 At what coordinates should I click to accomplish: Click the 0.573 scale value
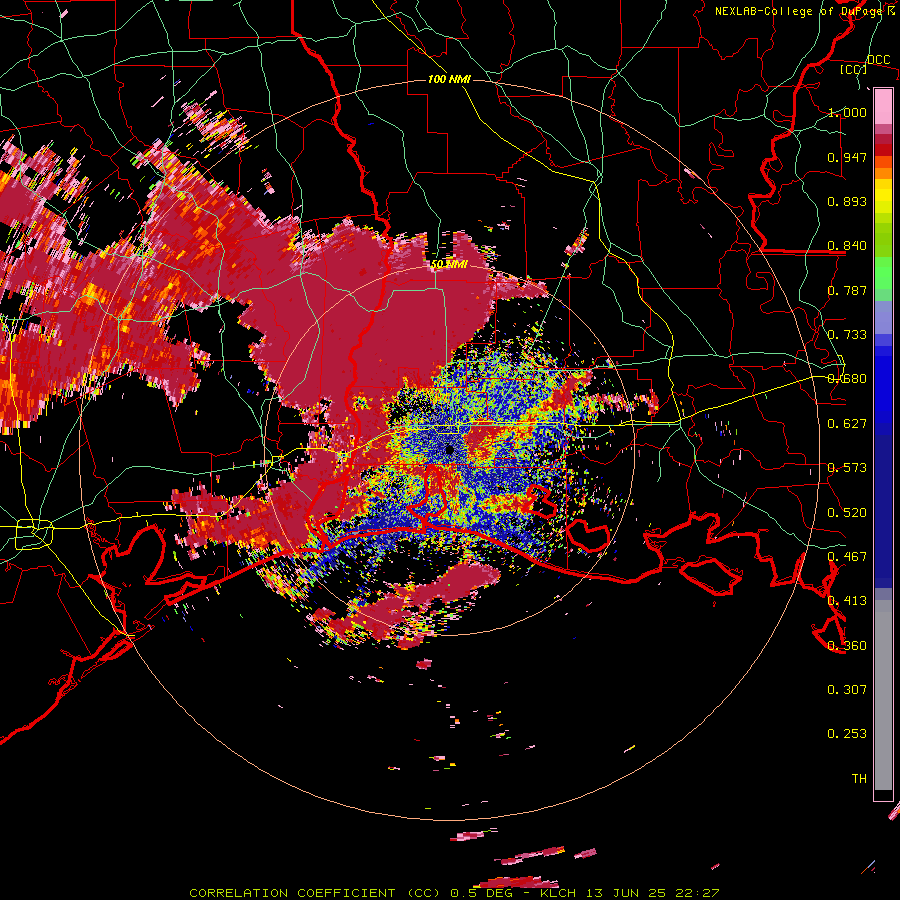click(847, 468)
